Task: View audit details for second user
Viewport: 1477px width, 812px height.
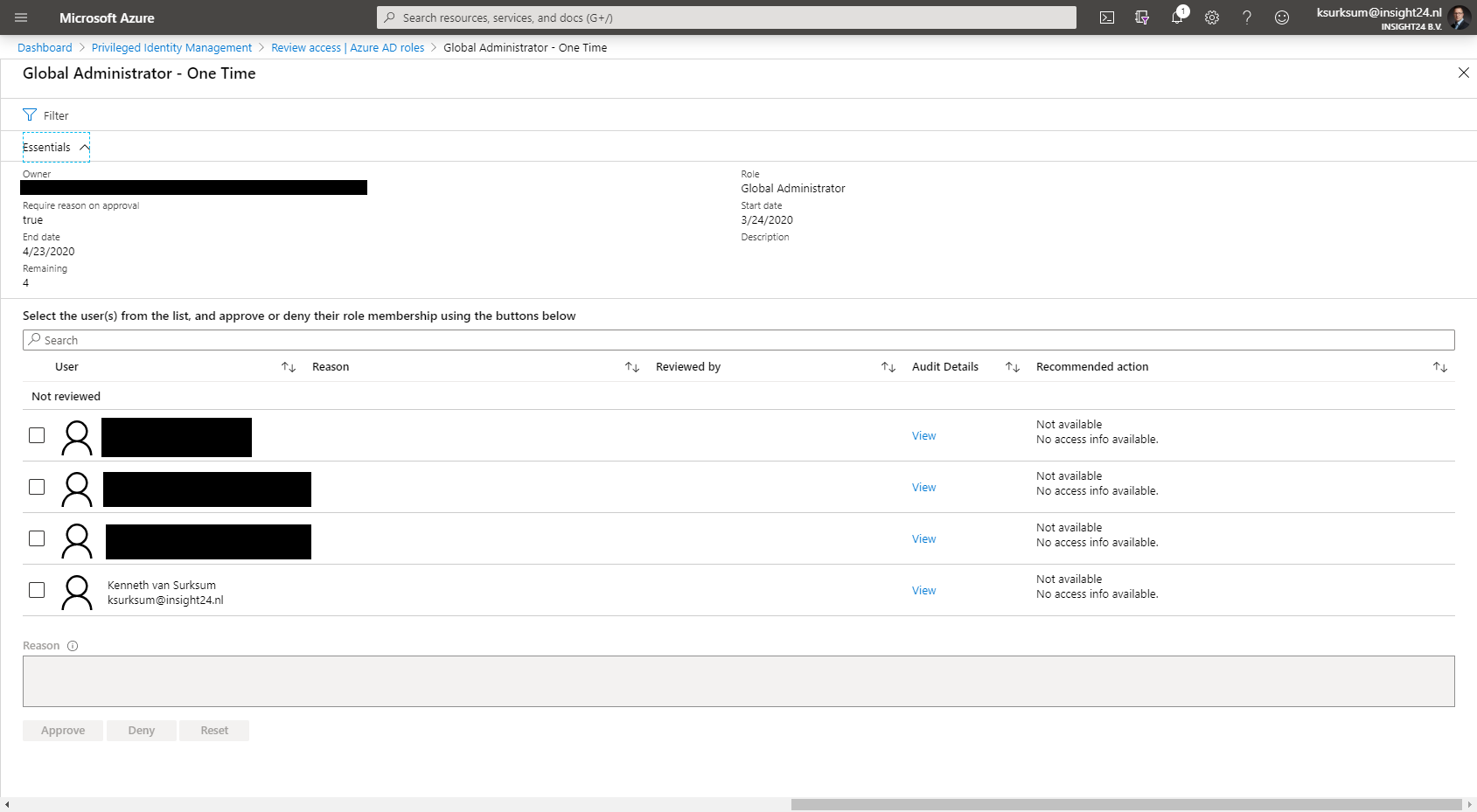Action: (x=923, y=488)
